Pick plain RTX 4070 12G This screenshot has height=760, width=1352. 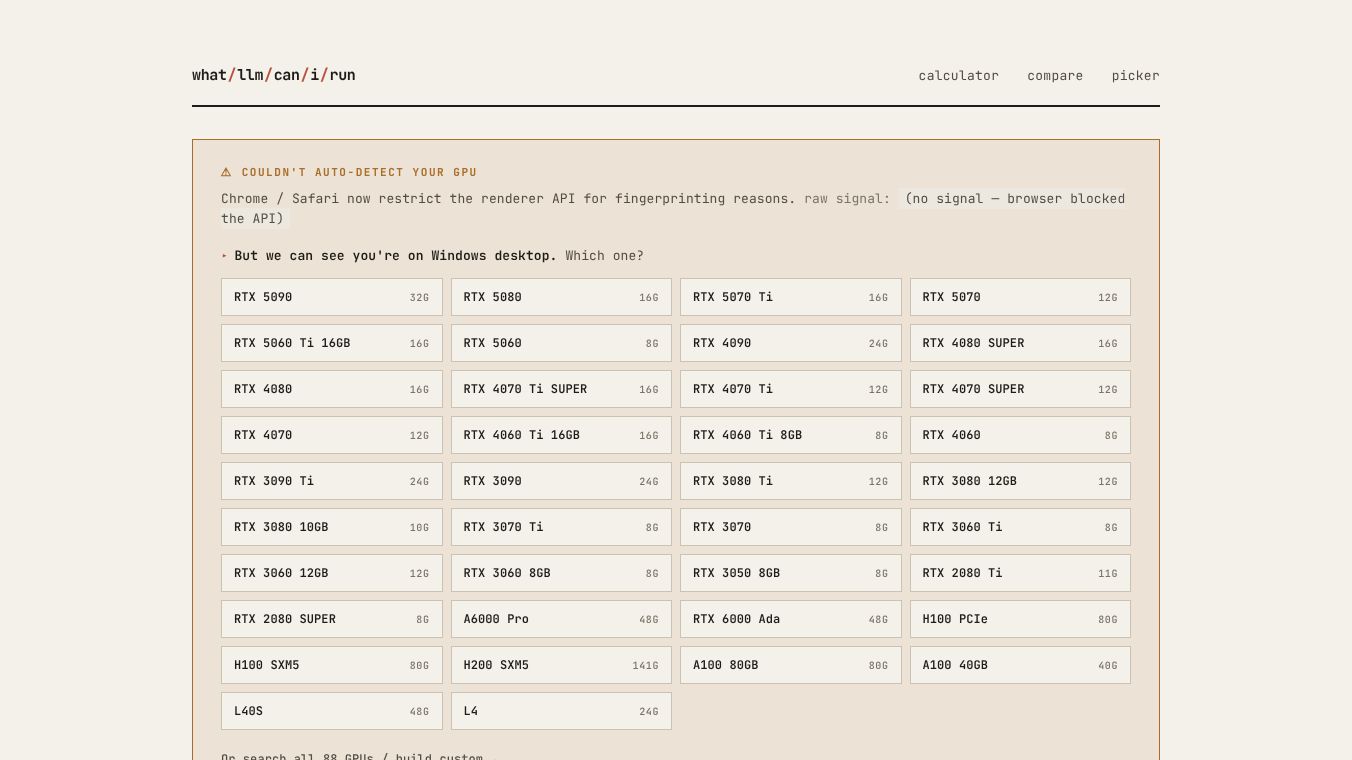(x=332, y=435)
